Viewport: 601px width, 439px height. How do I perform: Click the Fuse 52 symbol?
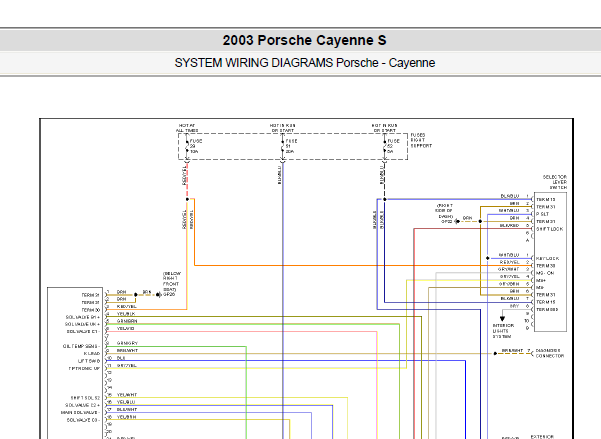tap(384, 146)
